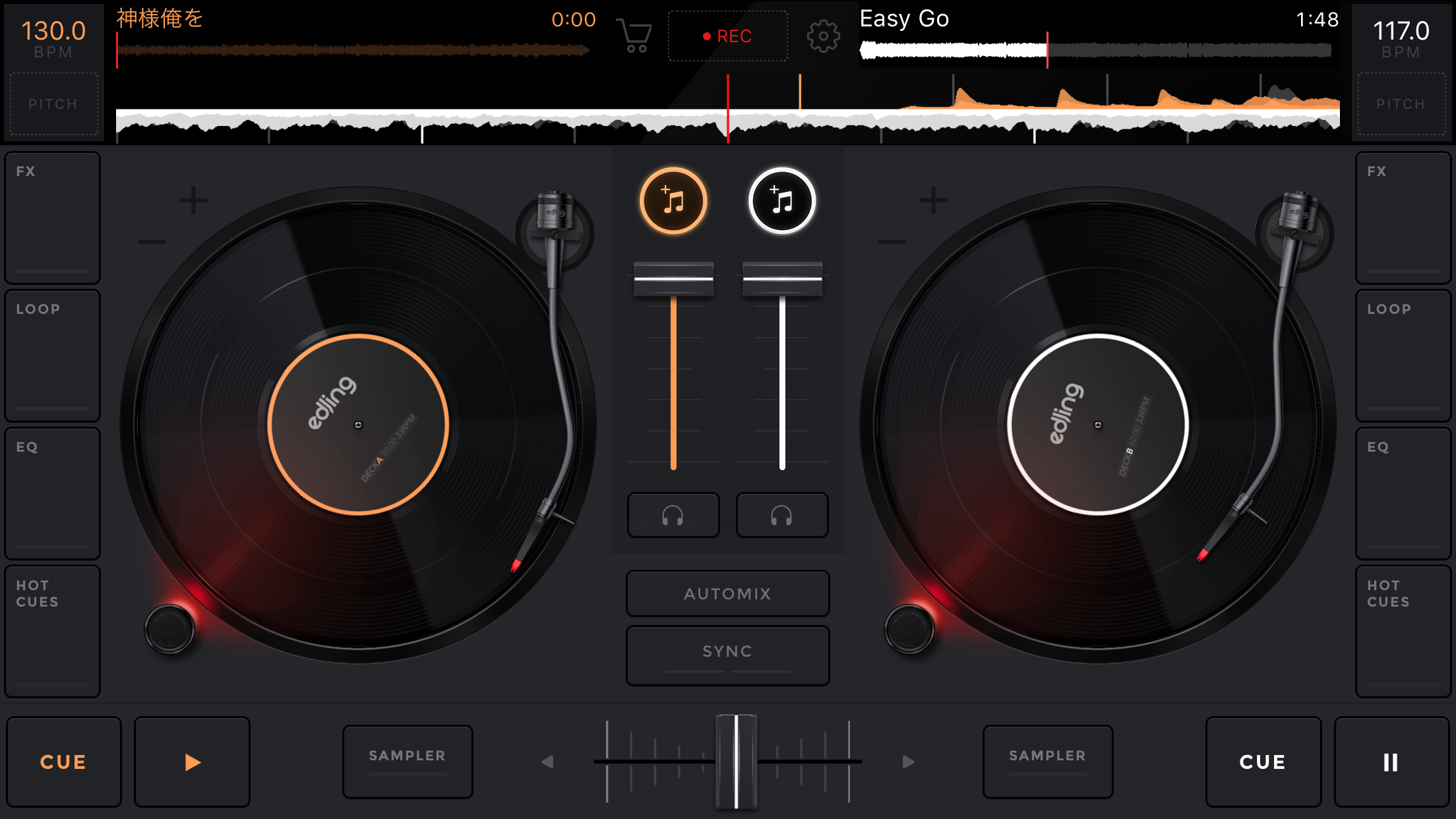Click crossfader left arrow
This screenshot has height=819, width=1456.
pos(547,762)
